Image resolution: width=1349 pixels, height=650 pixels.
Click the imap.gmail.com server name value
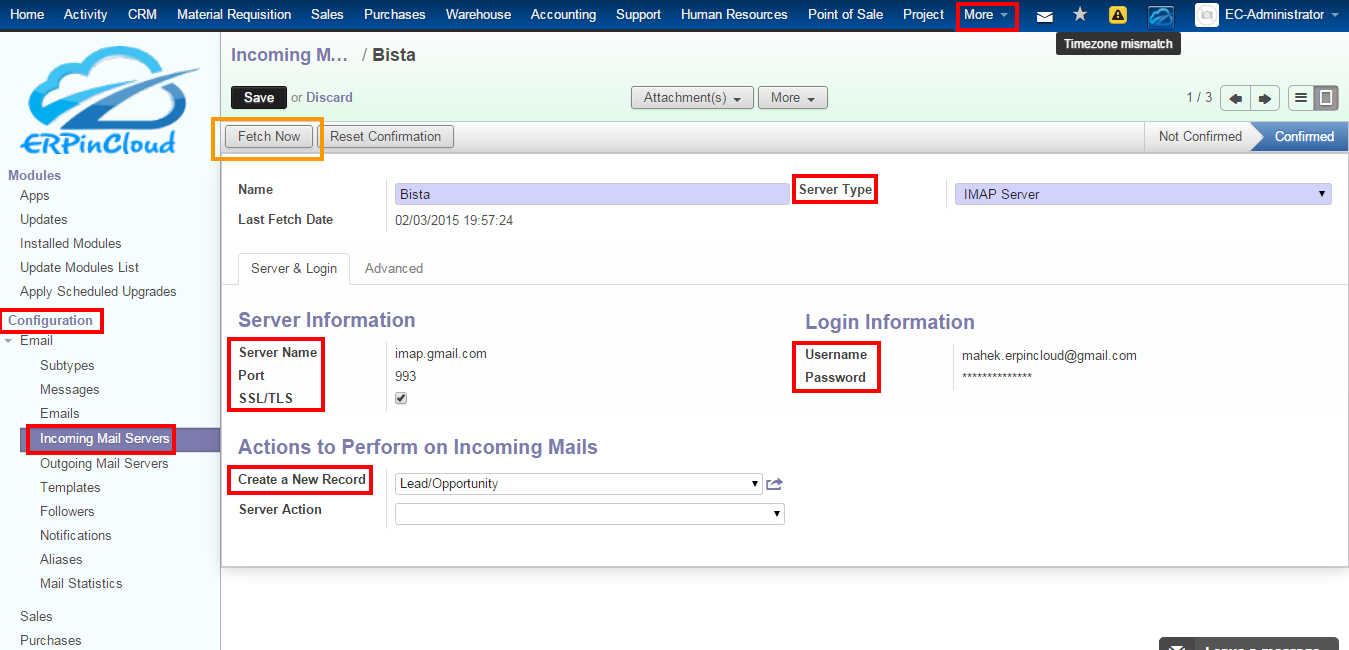tap(441, 354)
